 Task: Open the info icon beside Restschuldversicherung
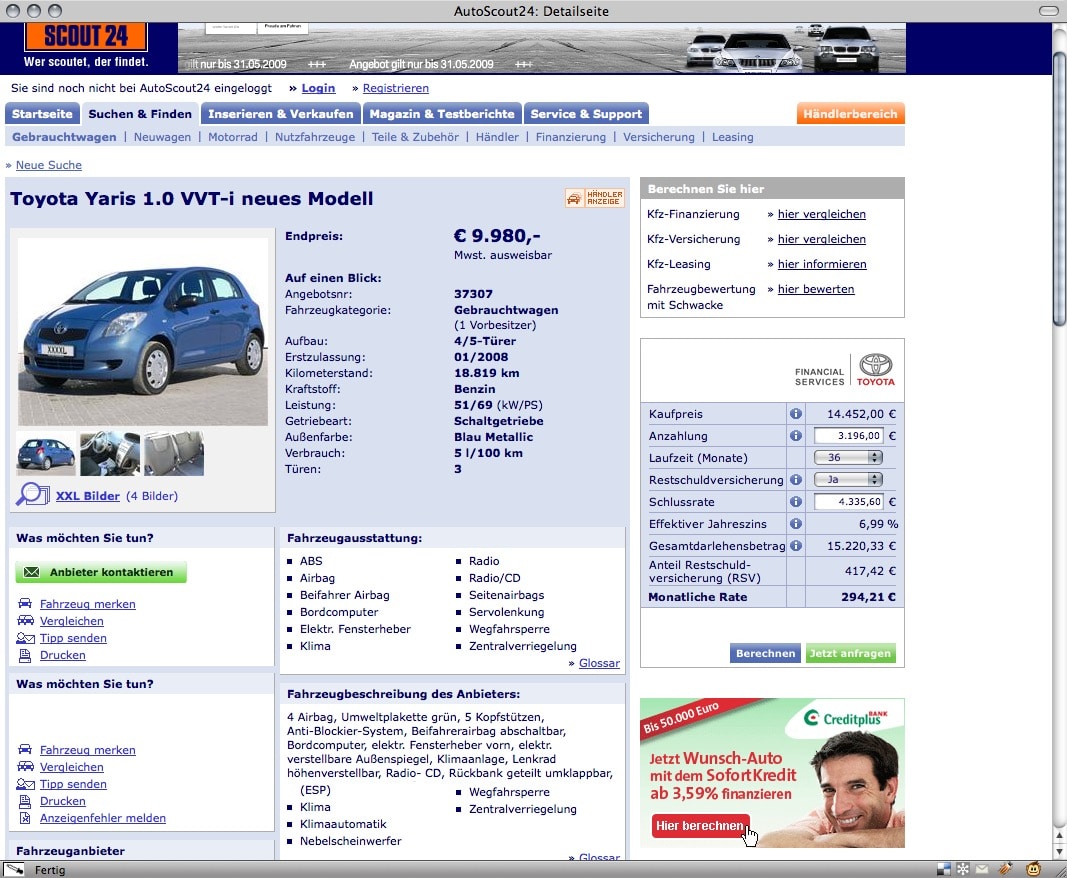click(795, 480)
